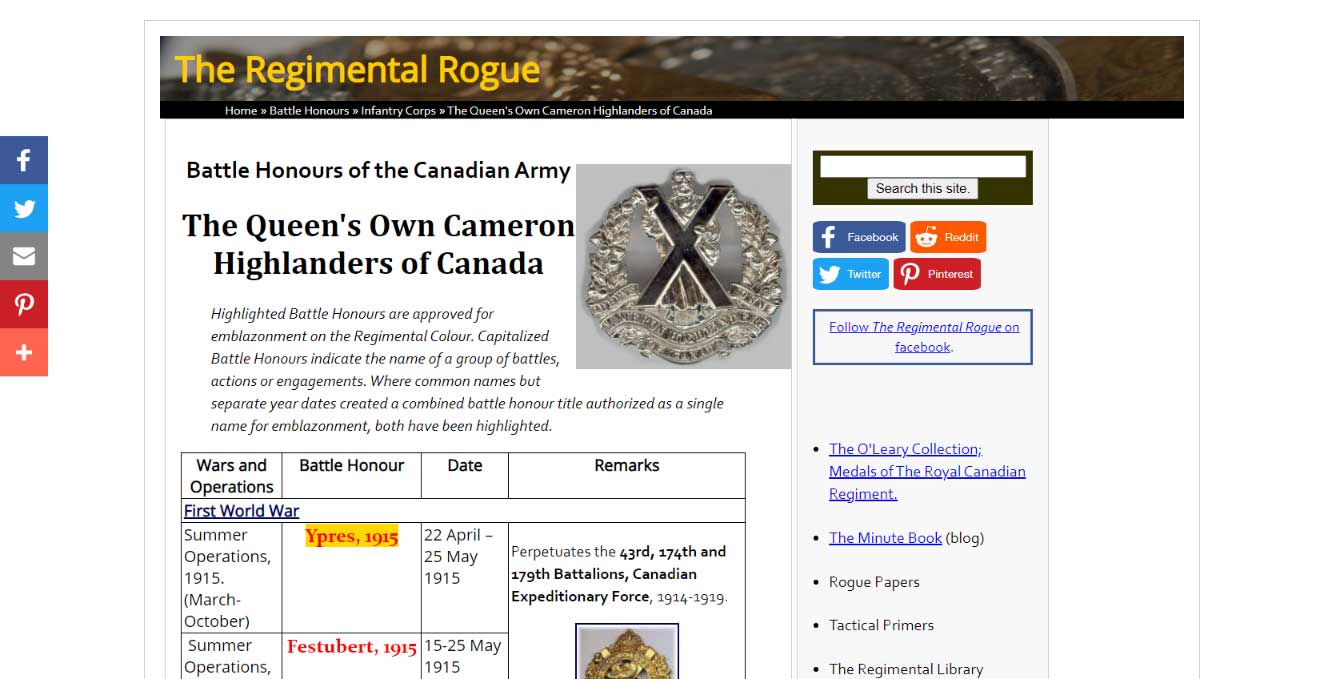Tweet page using left sidebar Twitter icon
Viewport: 1344px width, 679px height.
[24, 208]
